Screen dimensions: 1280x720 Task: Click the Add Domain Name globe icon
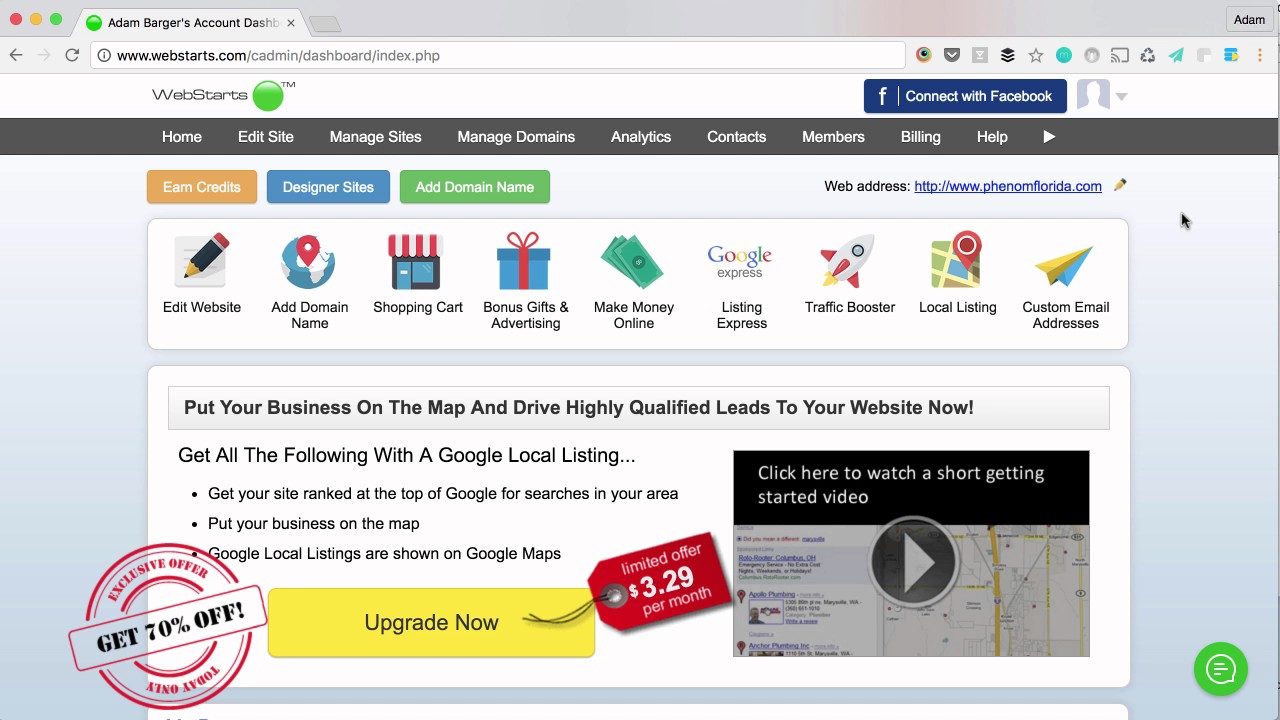(309, 262)
